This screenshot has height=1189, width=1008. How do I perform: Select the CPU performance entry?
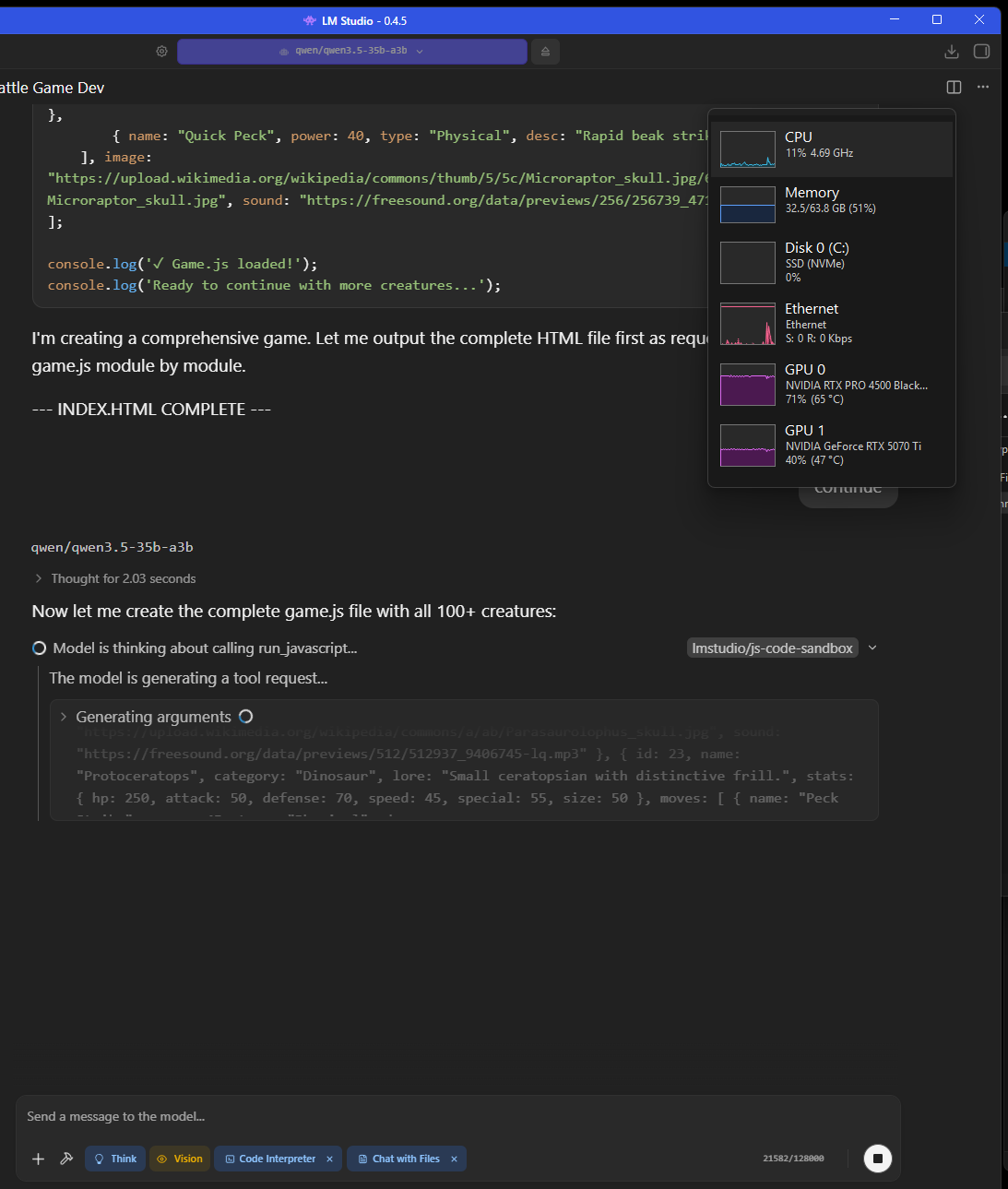tap(832, 149)
